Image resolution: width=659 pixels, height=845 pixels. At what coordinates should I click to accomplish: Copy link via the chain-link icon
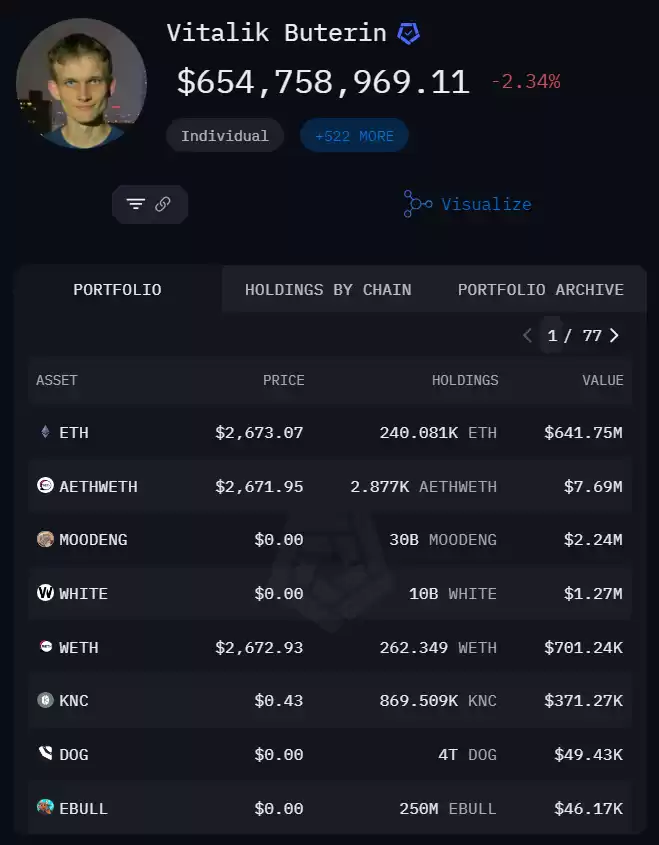(163, 204)
